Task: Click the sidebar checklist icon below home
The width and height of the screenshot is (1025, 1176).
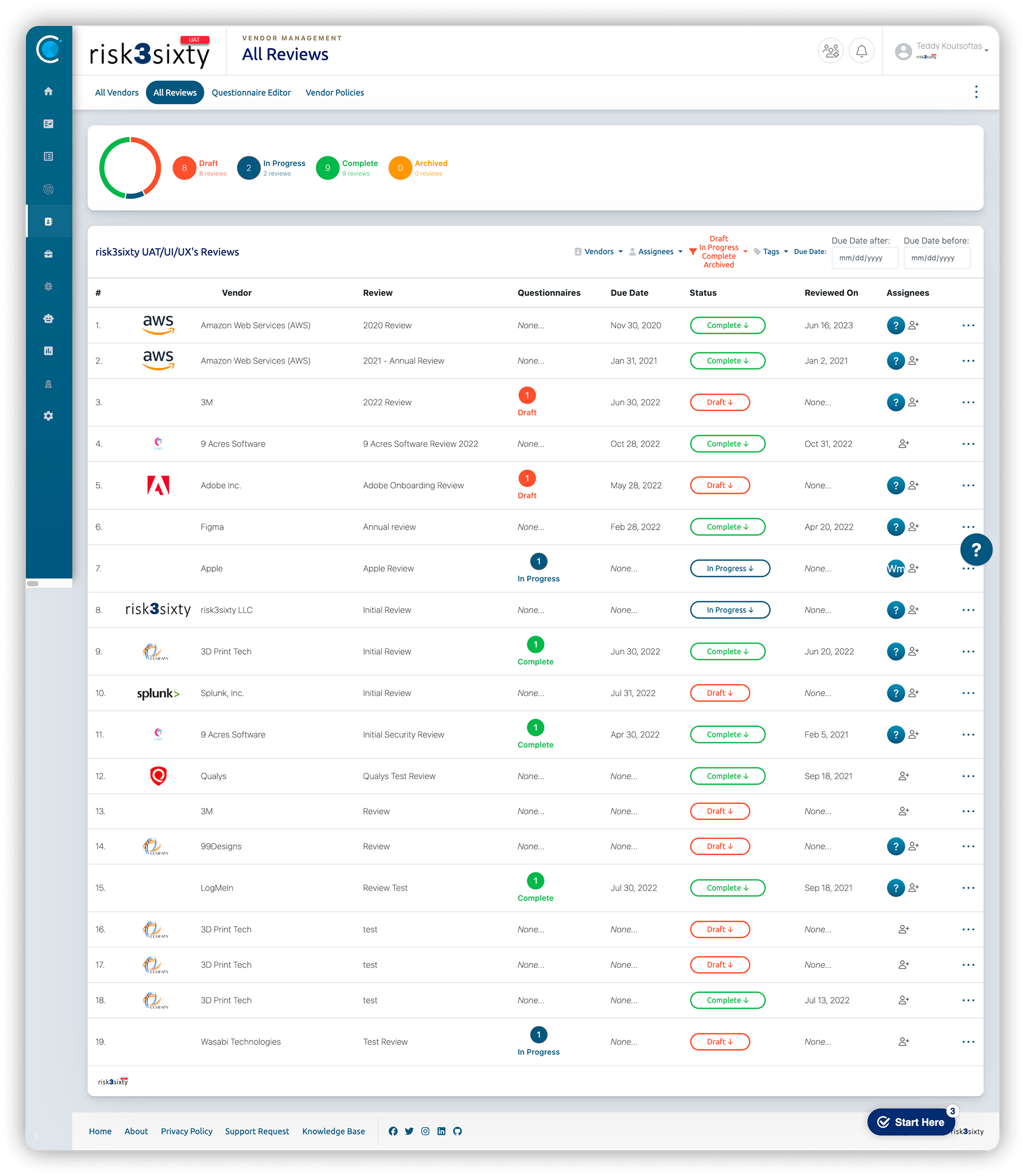Action: click(49, 124)
